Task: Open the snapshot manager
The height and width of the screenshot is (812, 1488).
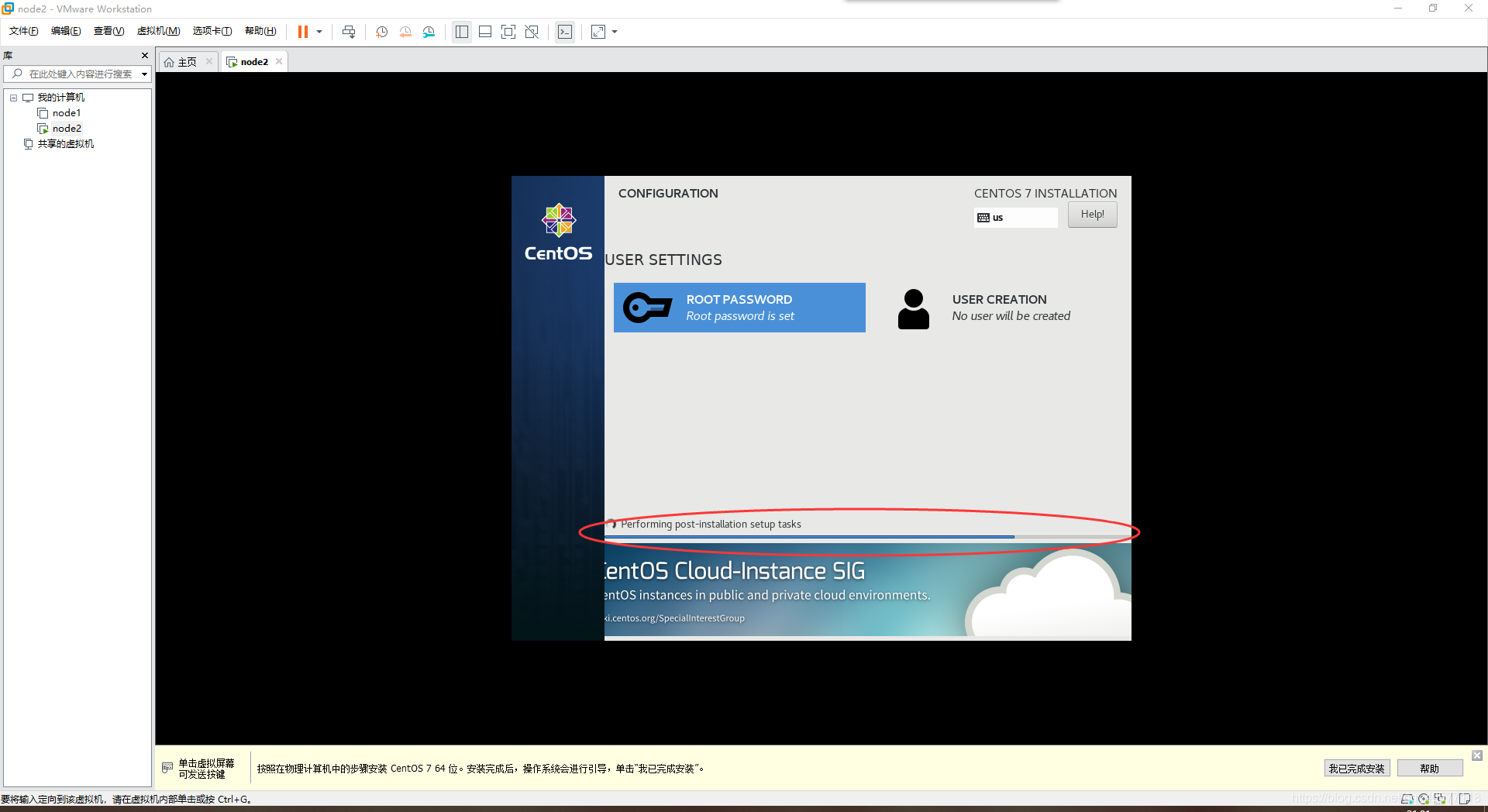Action: point(429,32)
